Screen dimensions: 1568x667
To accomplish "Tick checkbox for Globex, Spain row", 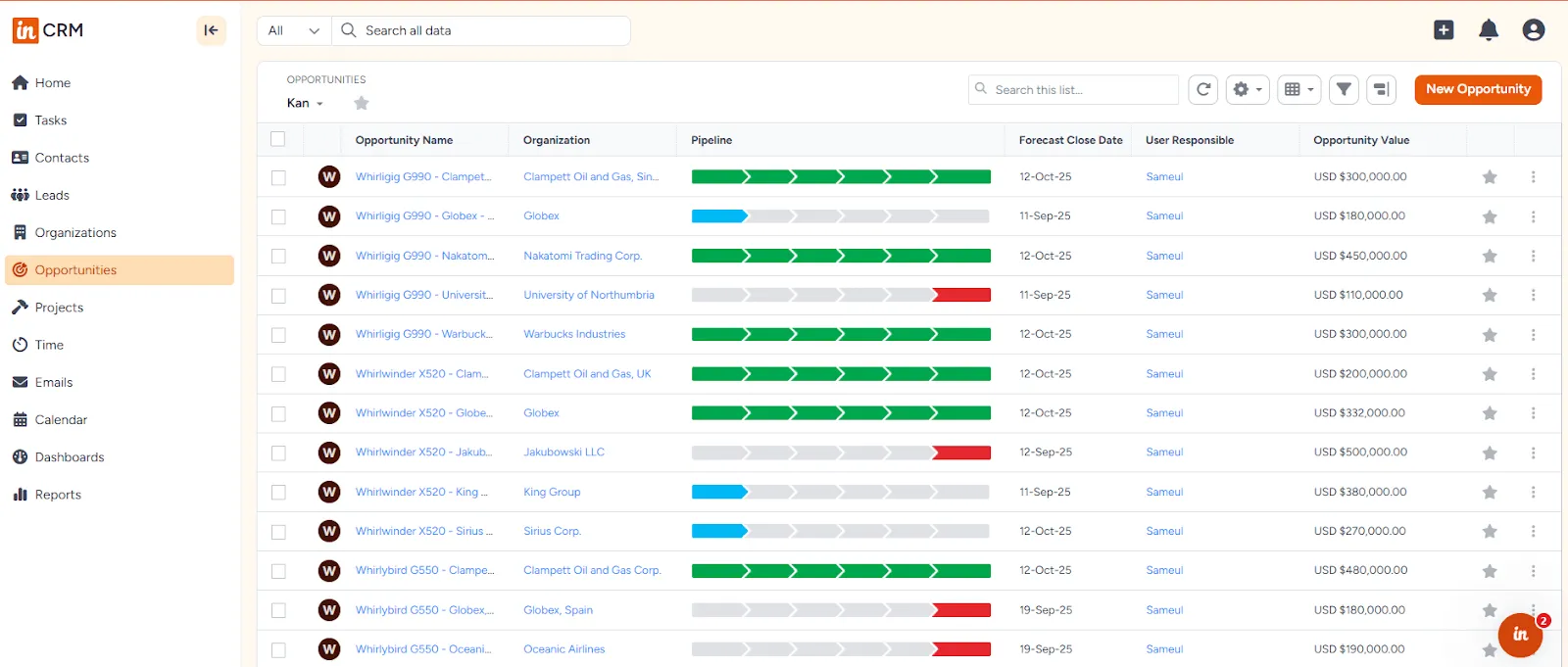I will [278, 610].
